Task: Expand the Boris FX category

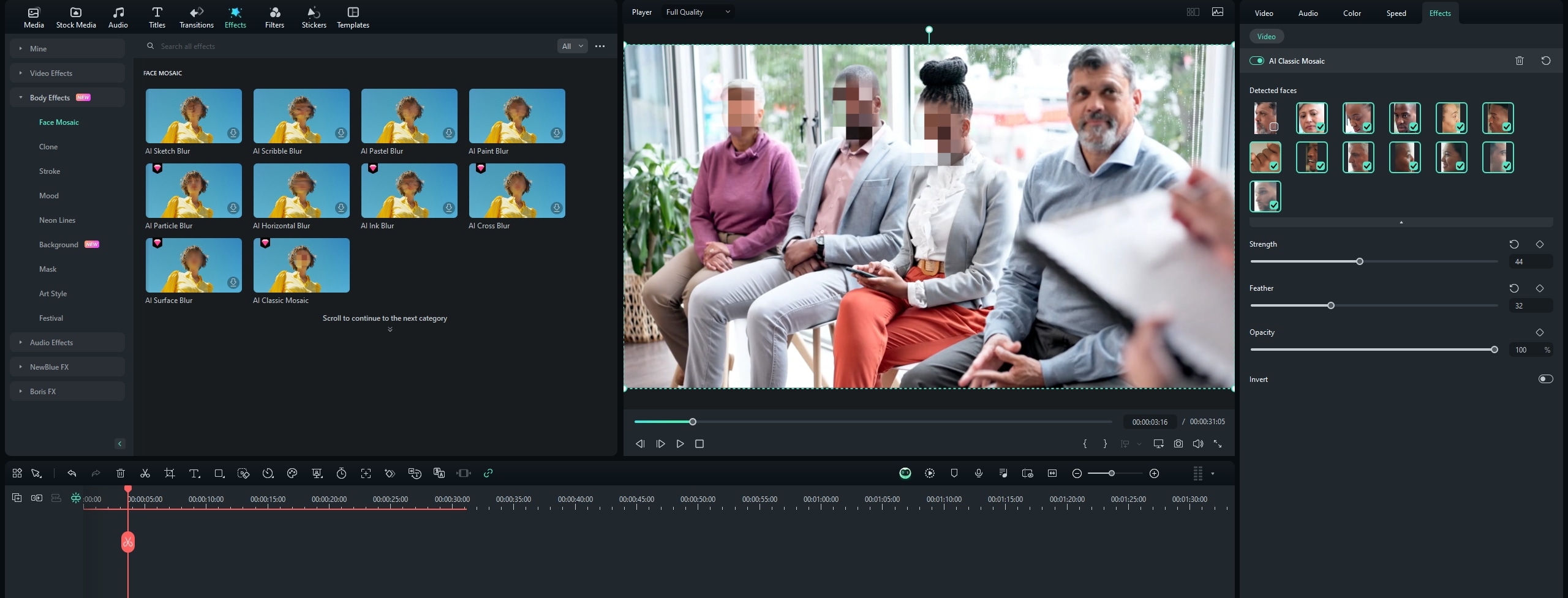Action: 67,391
